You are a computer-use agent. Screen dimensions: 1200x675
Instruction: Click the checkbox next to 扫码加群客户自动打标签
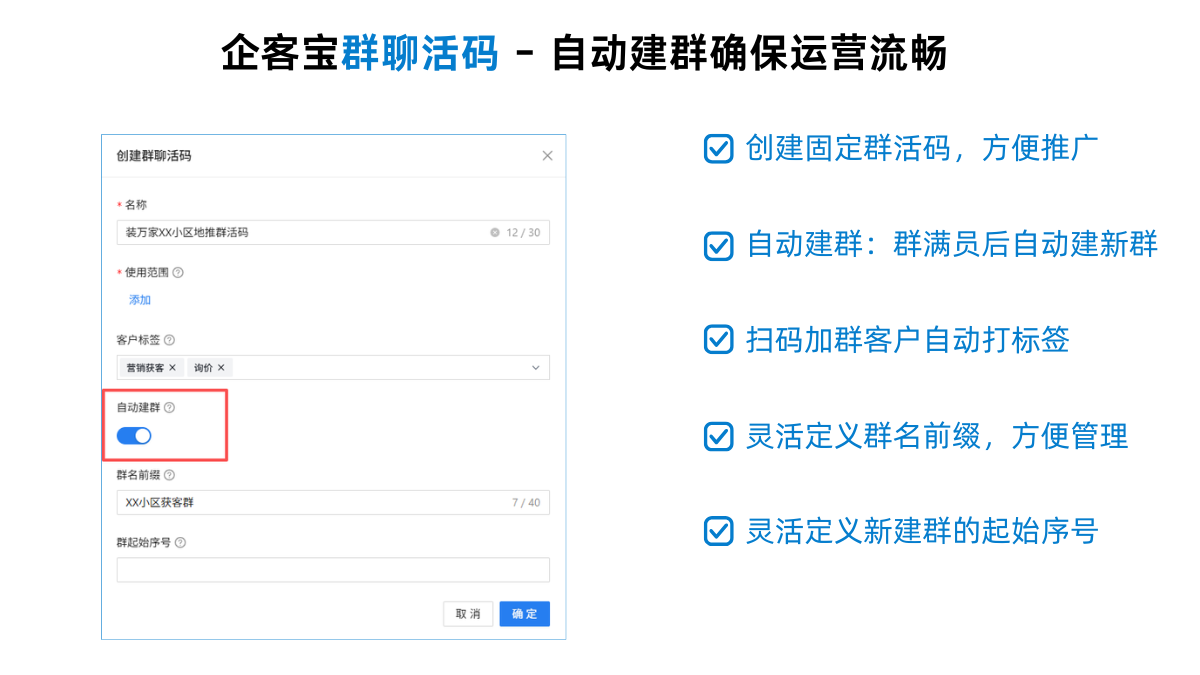[718, 340]
